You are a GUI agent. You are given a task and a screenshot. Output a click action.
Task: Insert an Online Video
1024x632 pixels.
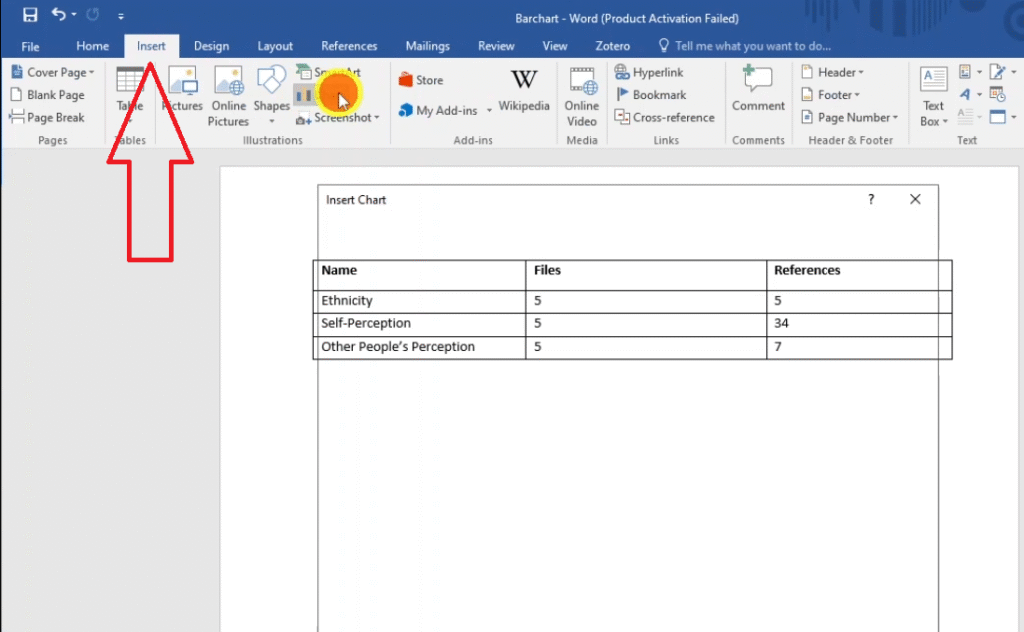click(581, 97)
